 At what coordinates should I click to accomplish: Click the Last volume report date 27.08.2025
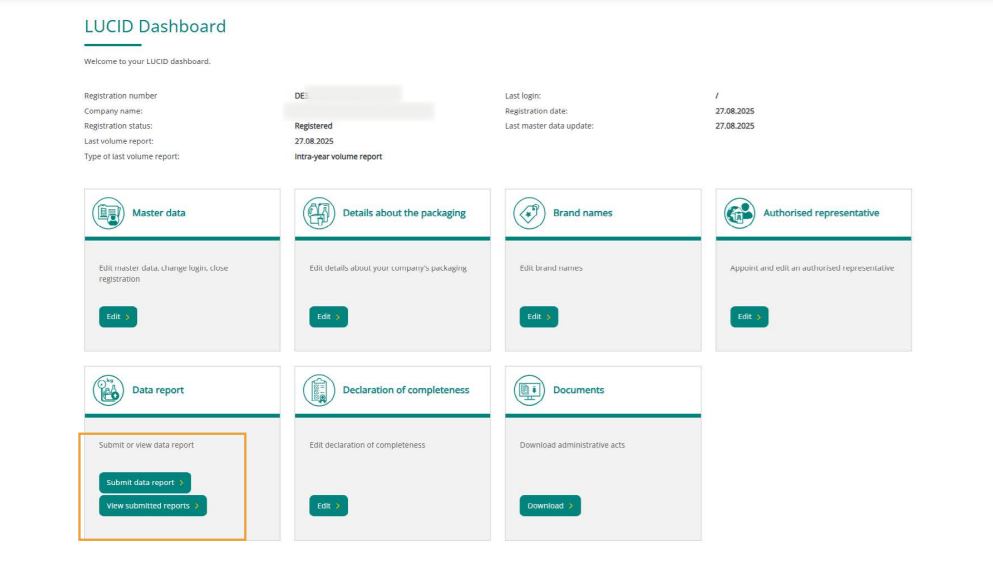(313, 141)
